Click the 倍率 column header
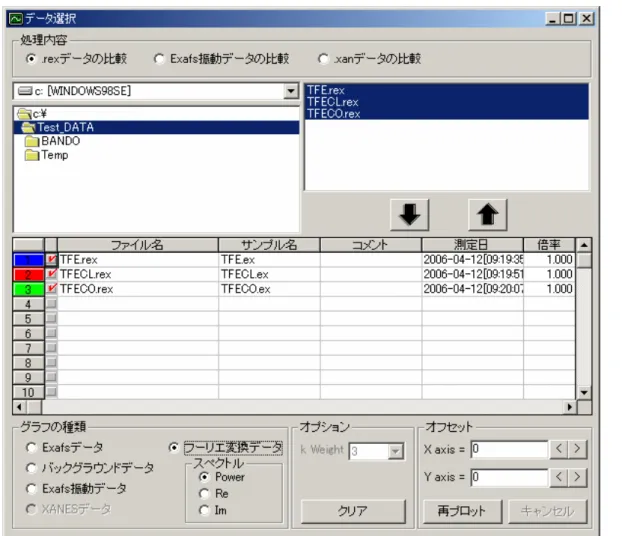The height and width of the screenshot is (536, 622). tap(549, 245)
